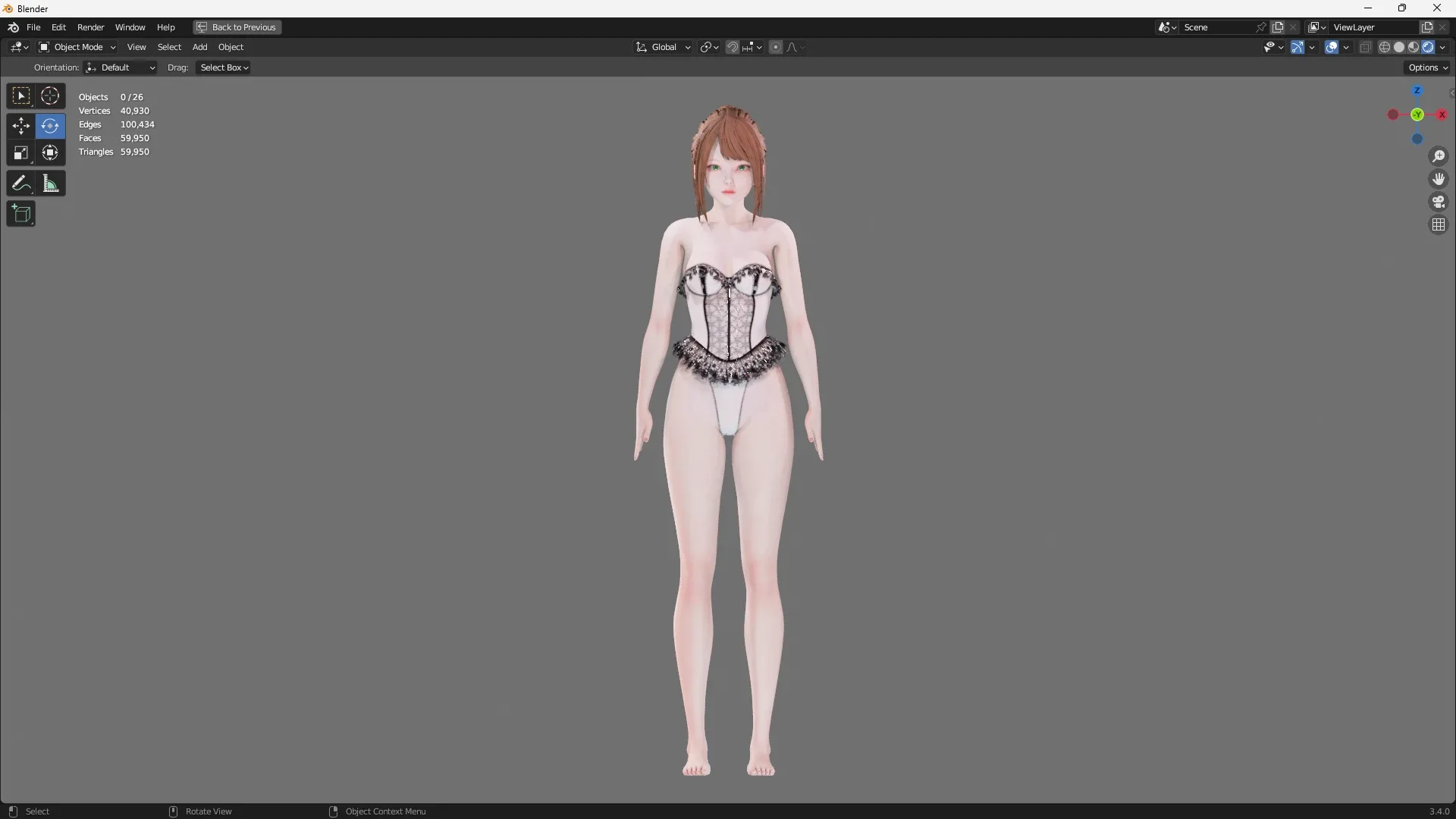Viewport: 1456px width, 819px height.
Task: Enable Toggle X-Ray mode
Action: point(1365,46)
